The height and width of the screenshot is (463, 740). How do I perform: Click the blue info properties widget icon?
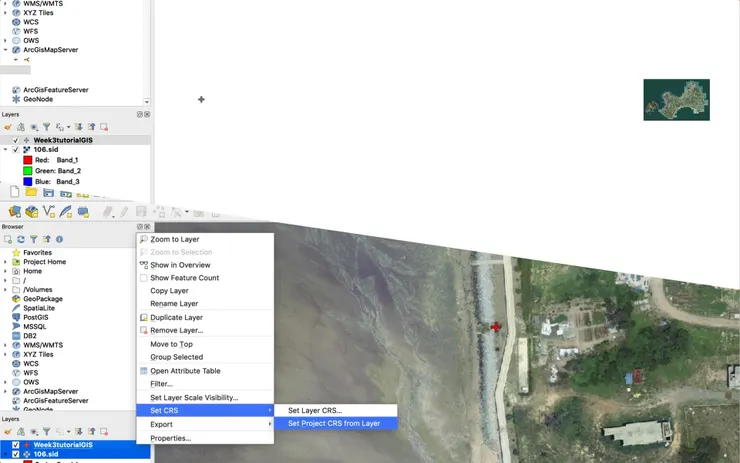pos(59,239)
